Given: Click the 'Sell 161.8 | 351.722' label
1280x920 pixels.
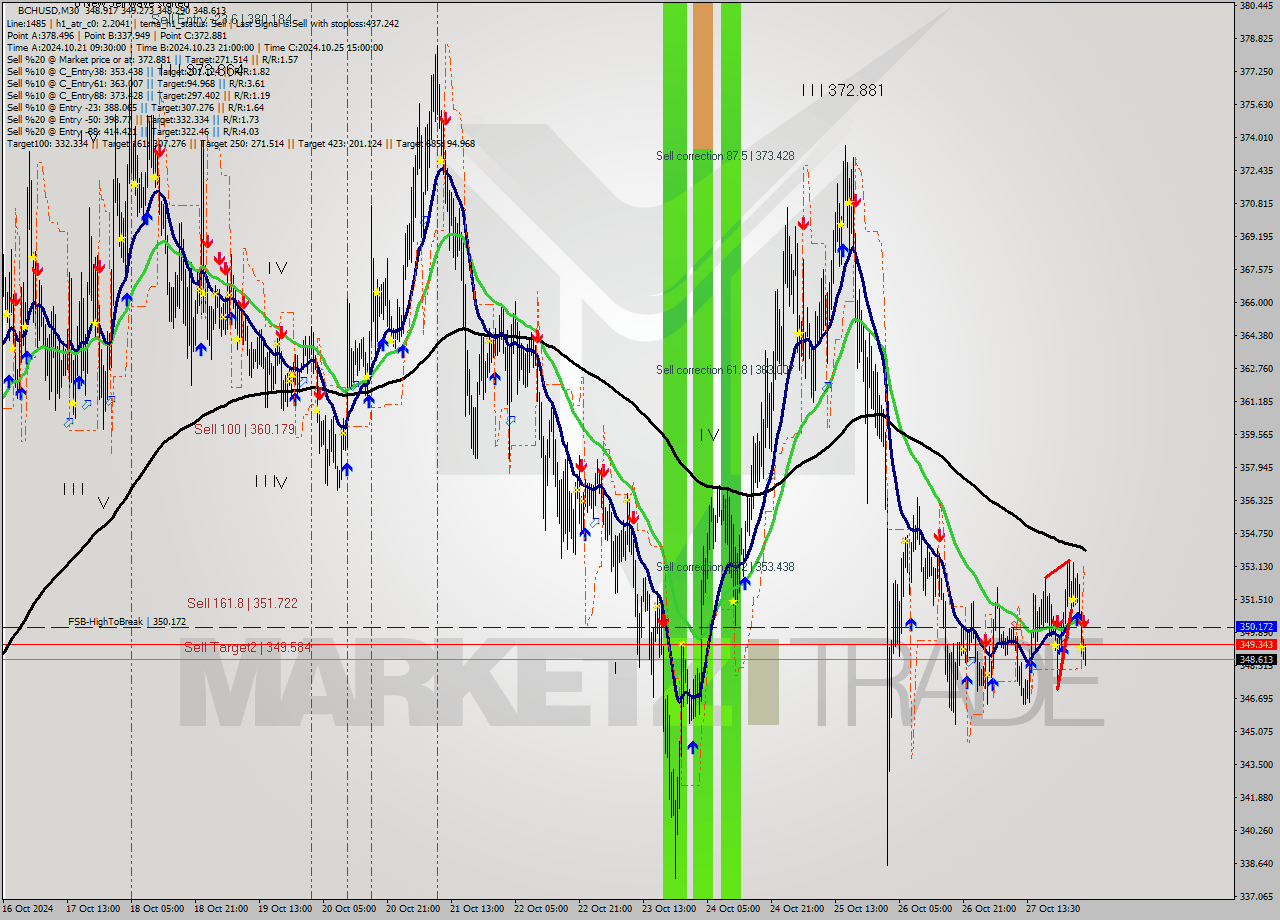Looking at the screenshot, I should tap(242, 603).
